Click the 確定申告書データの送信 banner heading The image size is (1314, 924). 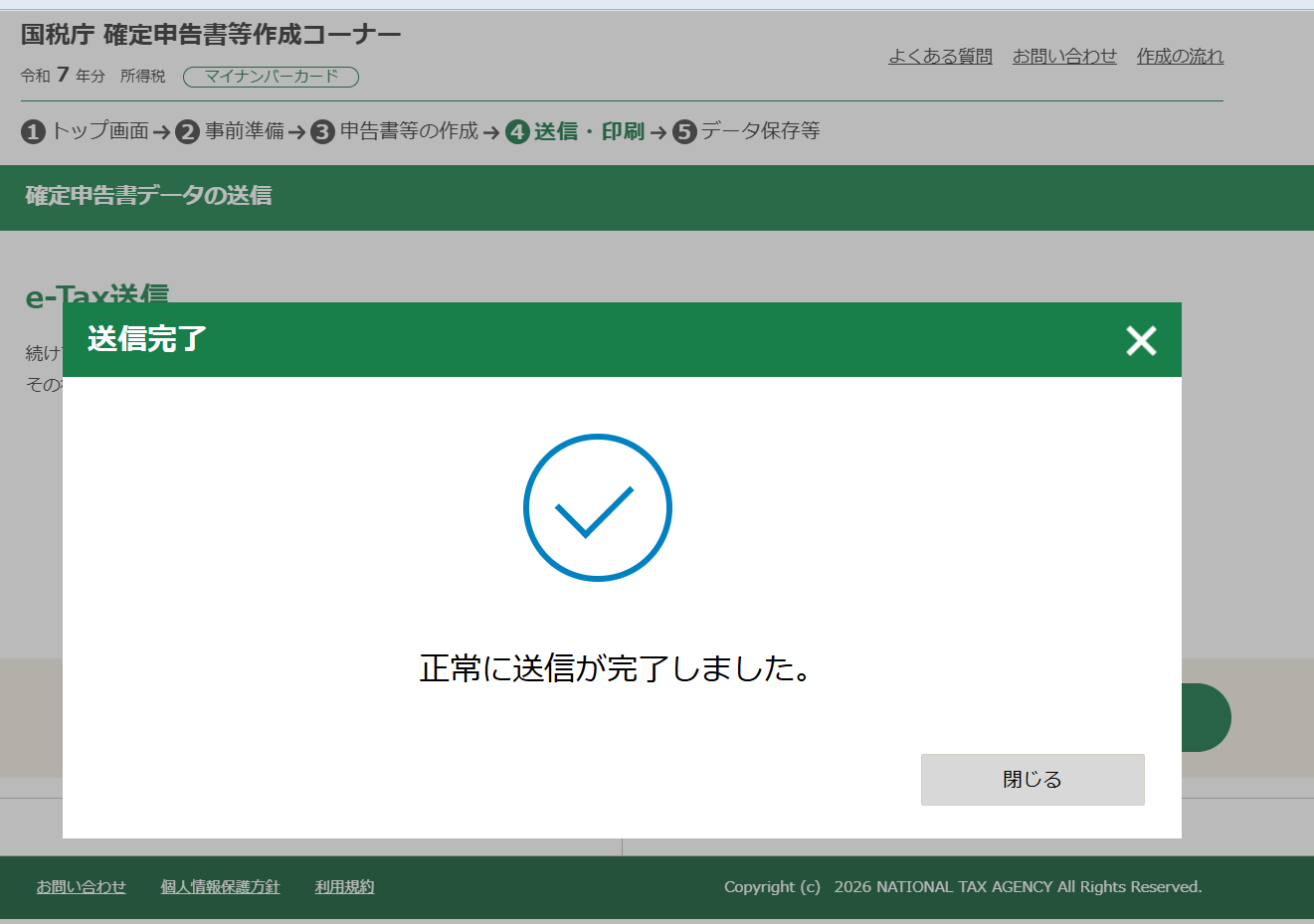(x=148, y=196)
